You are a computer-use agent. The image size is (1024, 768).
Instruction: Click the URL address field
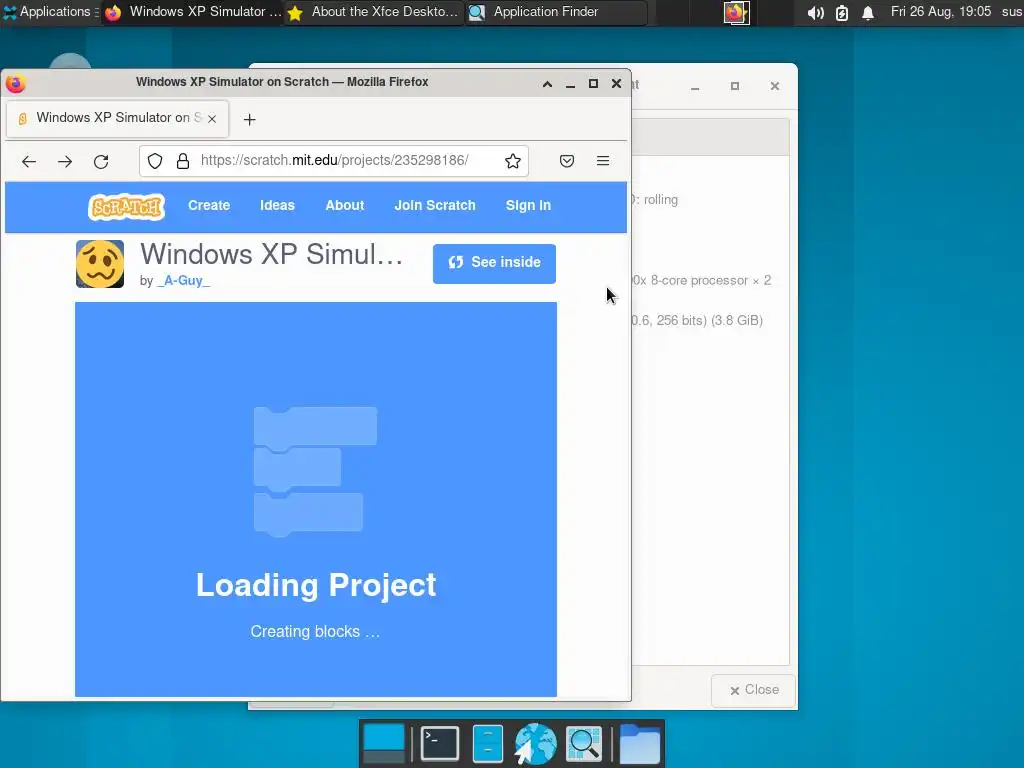(x=333, y=161)
